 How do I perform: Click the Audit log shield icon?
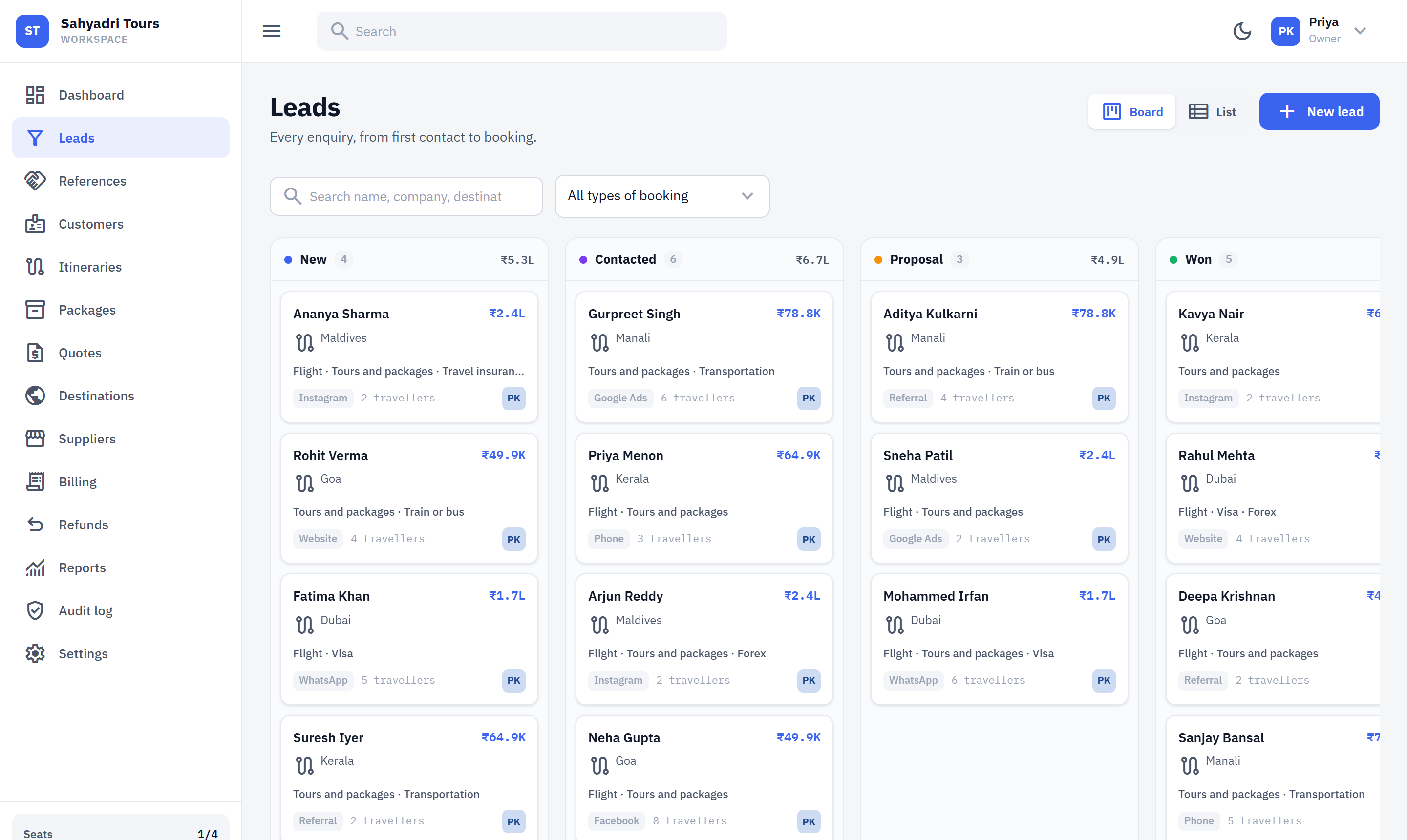coord(35,611)
